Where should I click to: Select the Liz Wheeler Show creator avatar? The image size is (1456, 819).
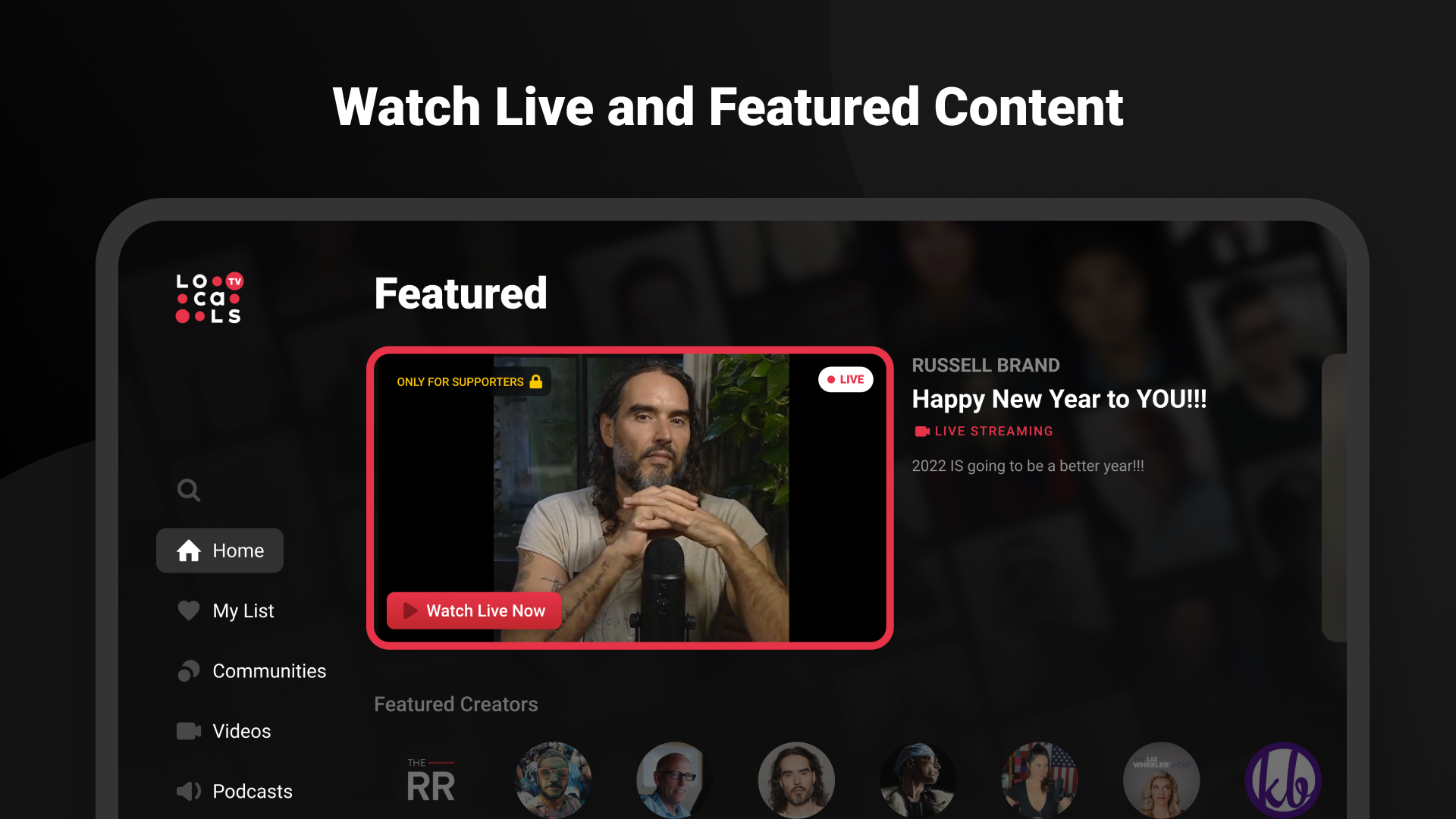tap(1161, 780)
